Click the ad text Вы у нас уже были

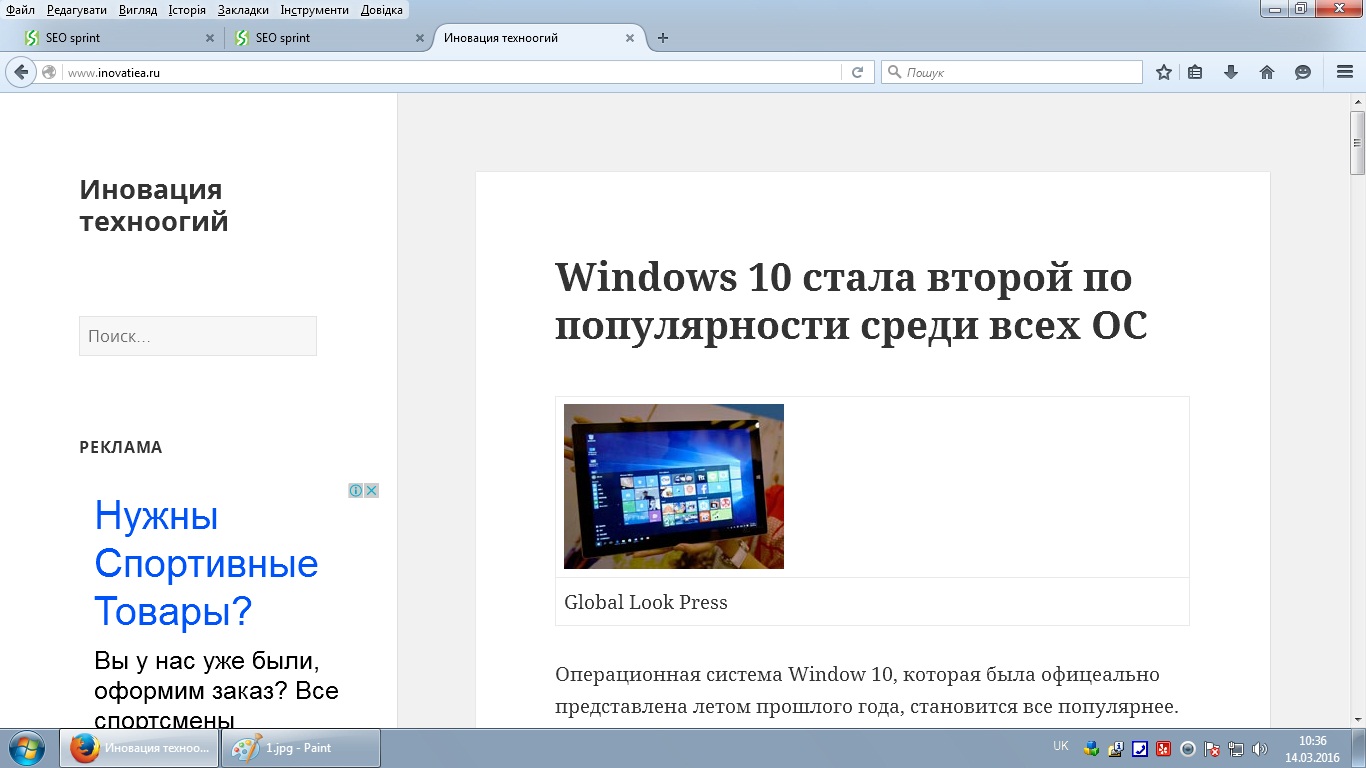[207, 662]
